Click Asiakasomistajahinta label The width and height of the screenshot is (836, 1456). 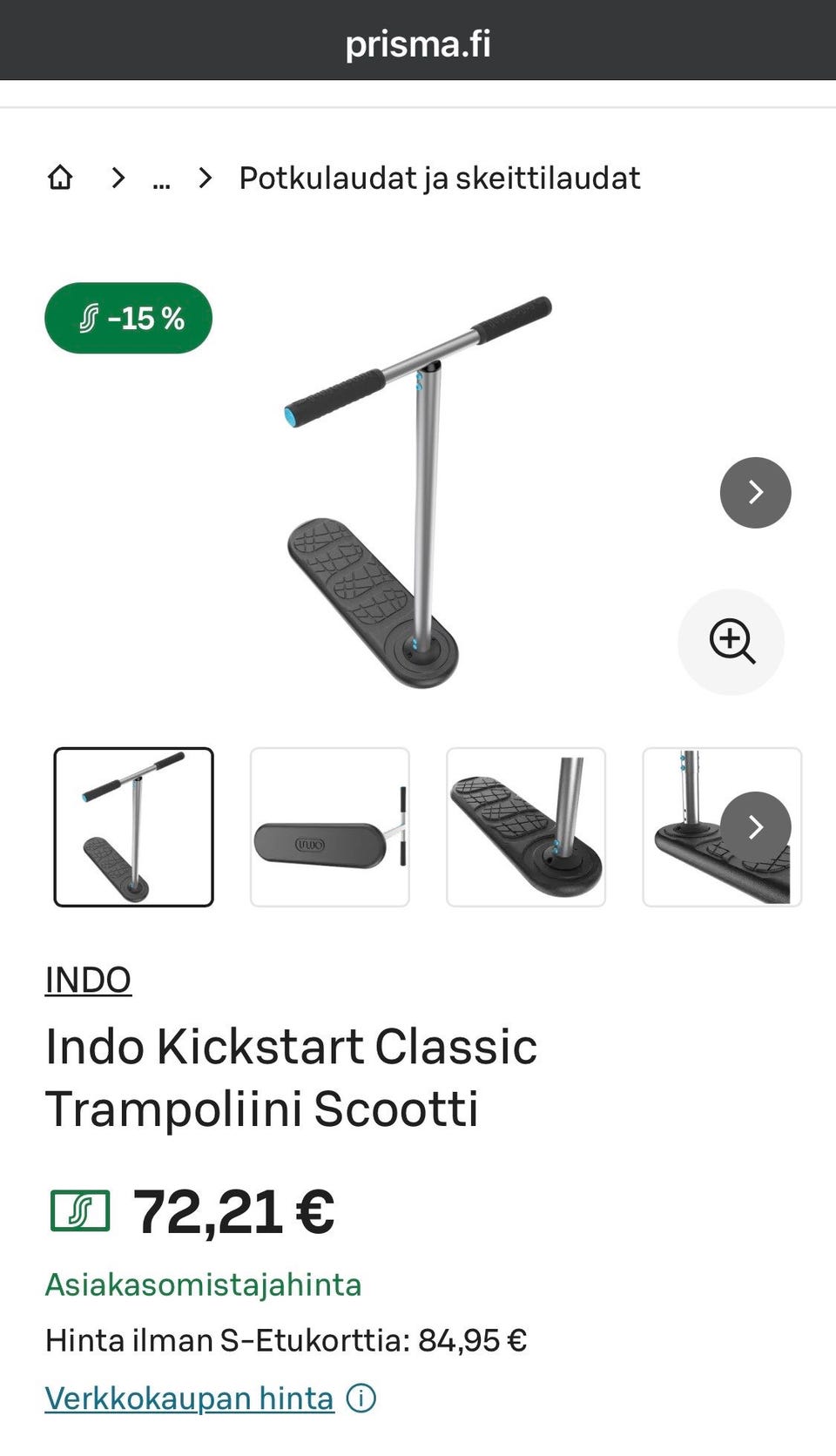(203, 1285)
